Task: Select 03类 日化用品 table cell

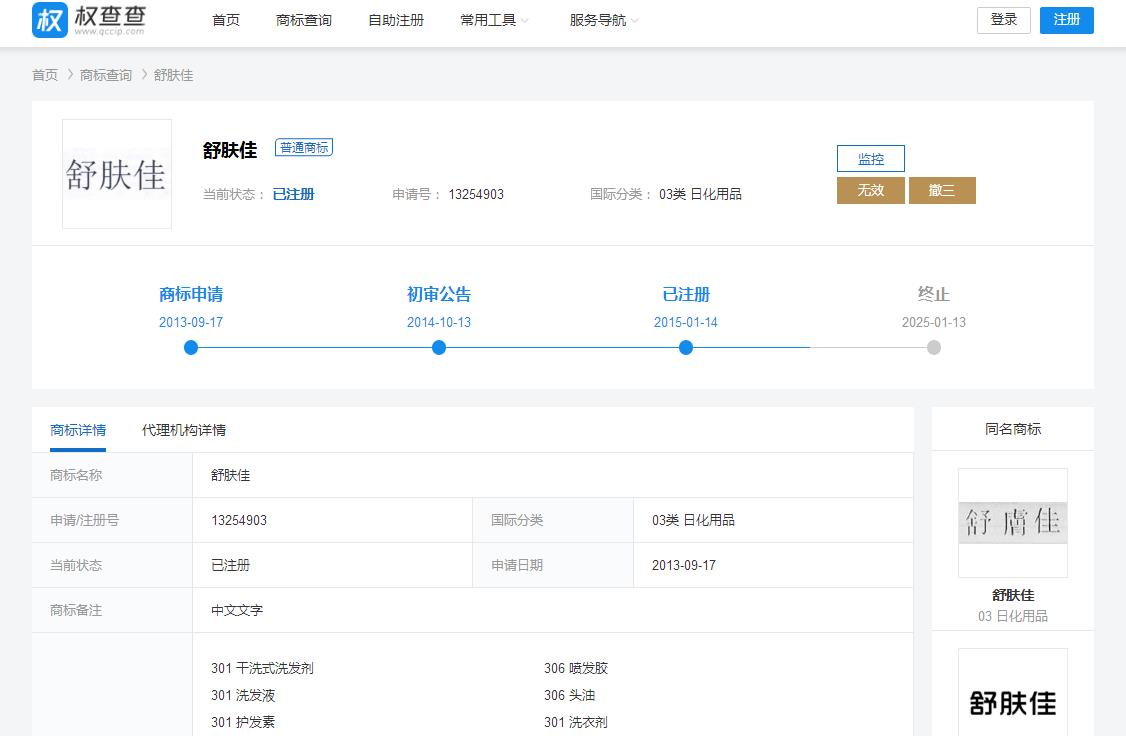Action: pyautogui.click(x=693, y=520)
